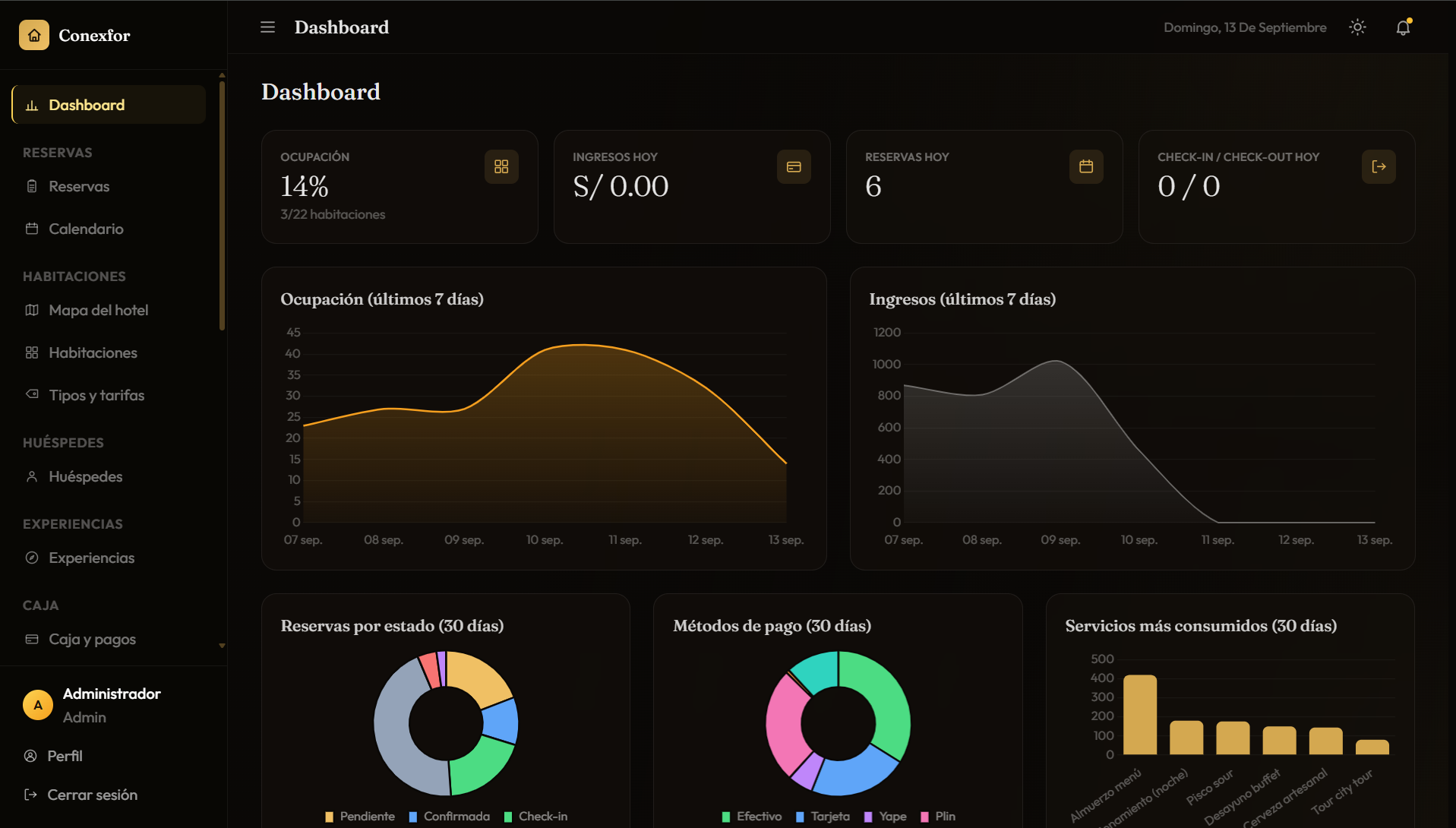1456x828 pixels.
Task: Click the Tipos y tarifas tag icon
Action: pos(32,394)
